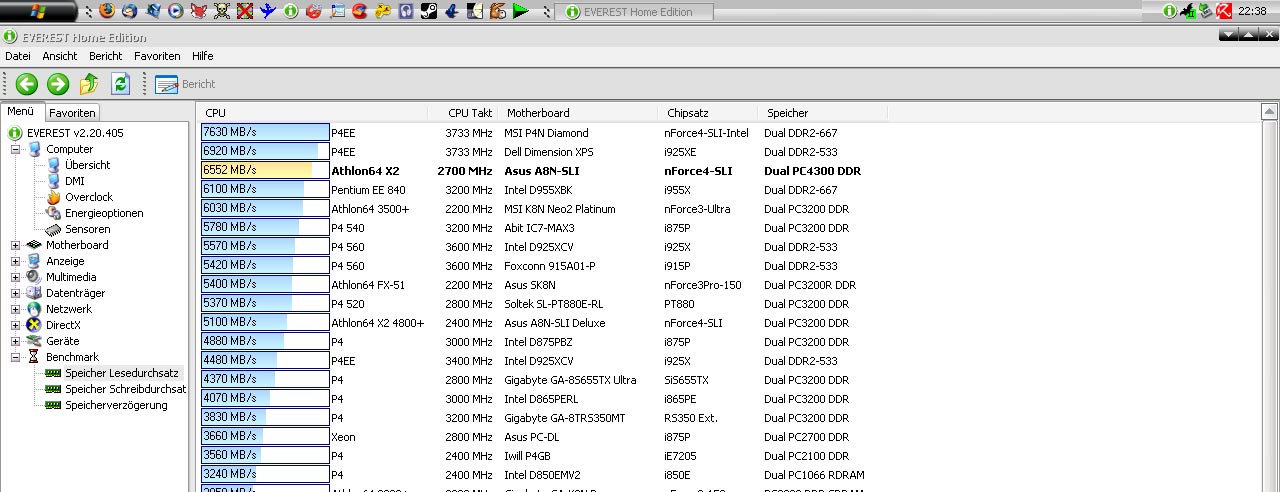Viewport: 1280px width, 492px height.
Task: Open the Speicherverzögerung benchmark
Action: [116, 405]
